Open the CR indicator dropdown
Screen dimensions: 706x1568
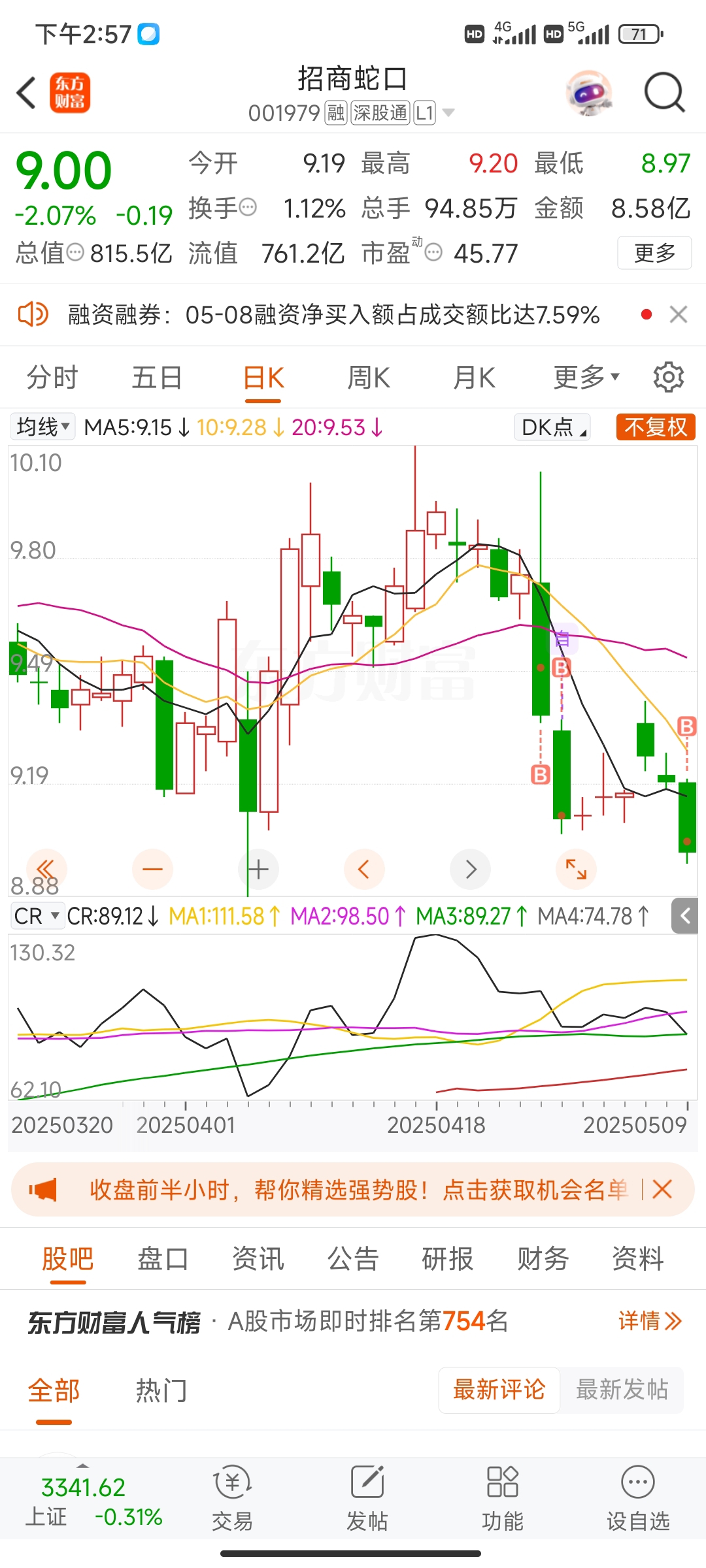pyautogui.click(x=37, y=916)
